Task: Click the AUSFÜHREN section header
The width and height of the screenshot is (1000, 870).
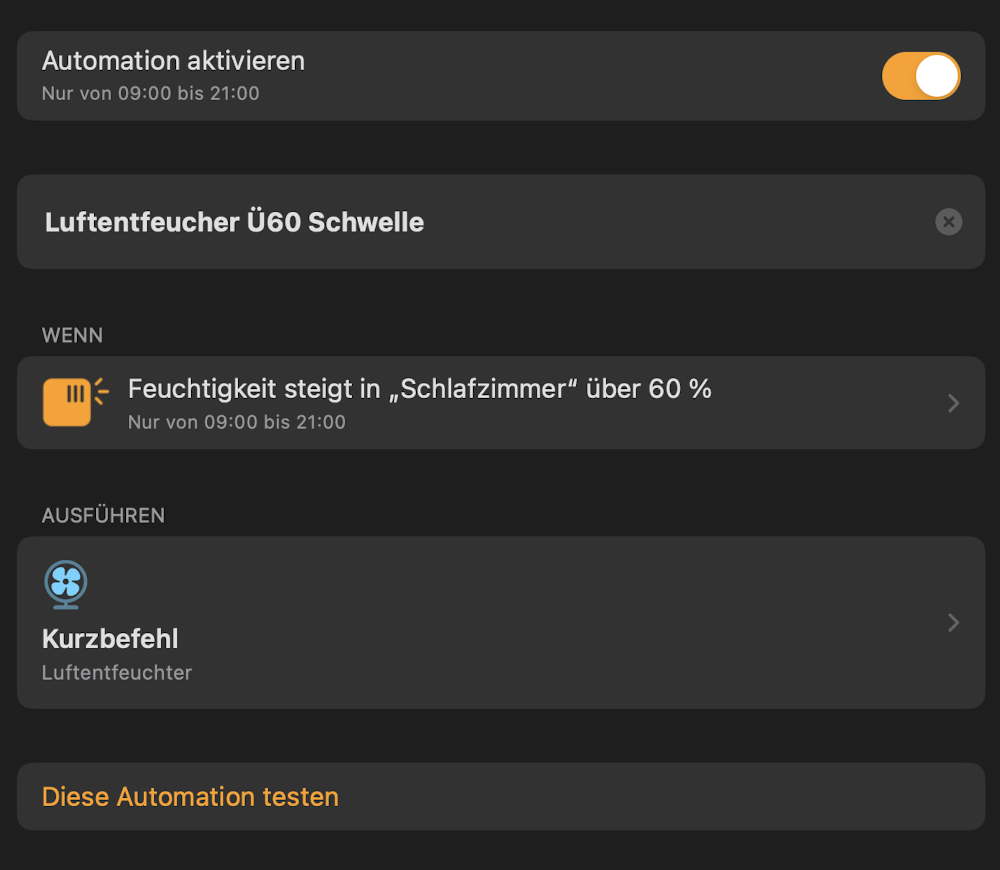Action: click(x=103, y=516)
